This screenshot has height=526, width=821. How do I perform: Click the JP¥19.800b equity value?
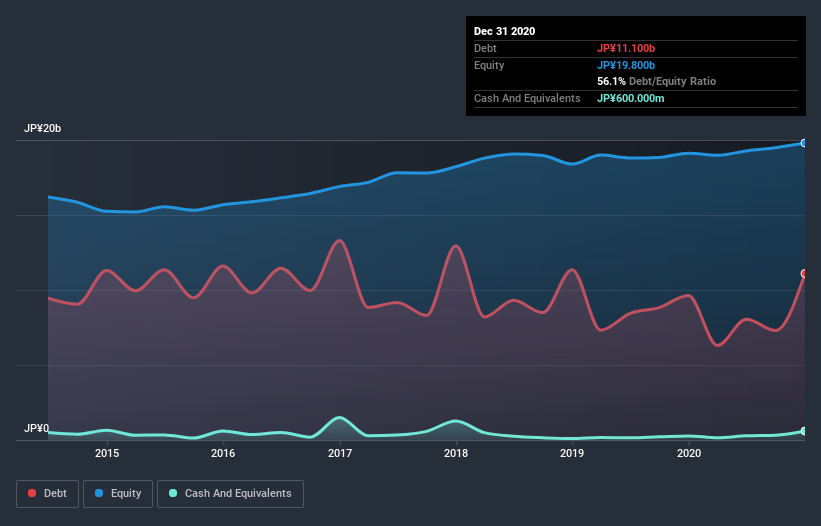(x=626, y=65)
